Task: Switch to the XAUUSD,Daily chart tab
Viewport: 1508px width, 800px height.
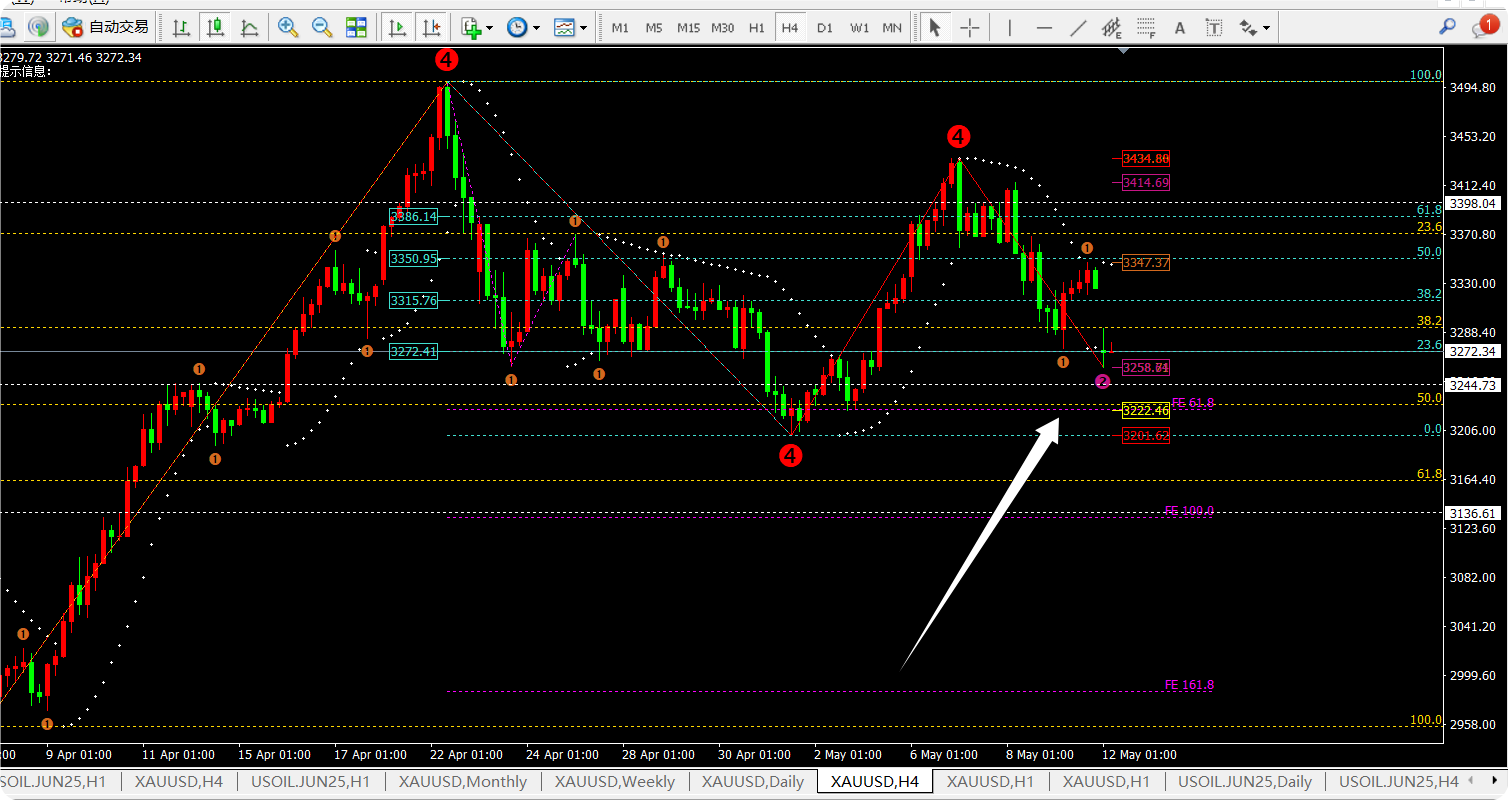Action: 752,782
